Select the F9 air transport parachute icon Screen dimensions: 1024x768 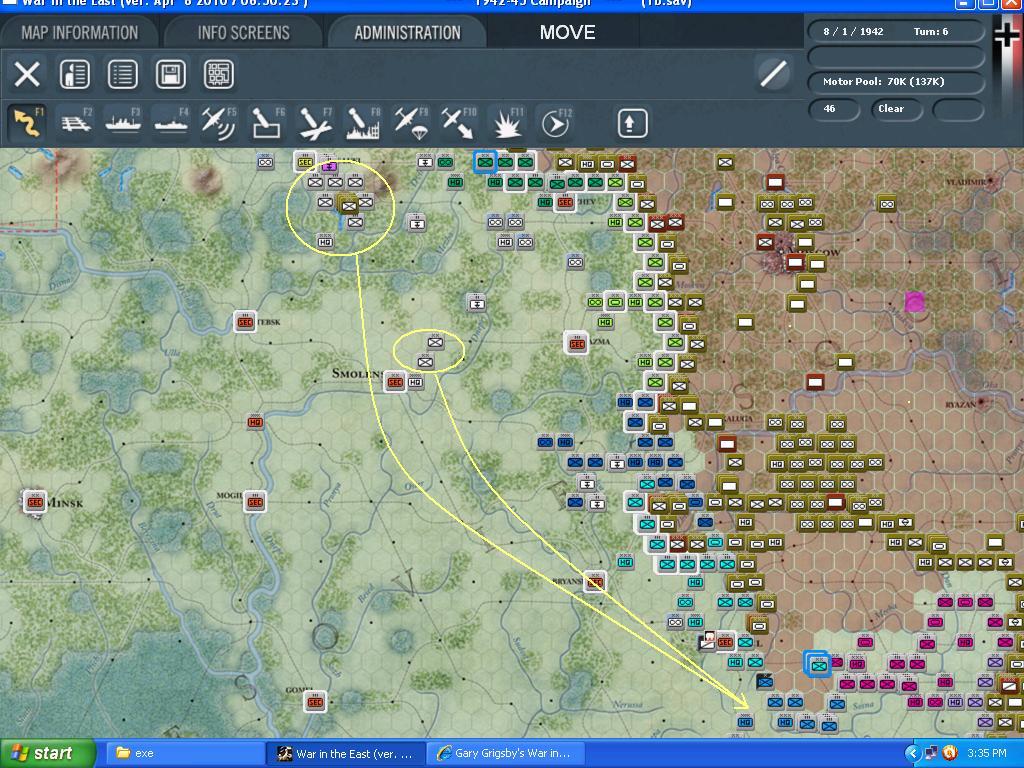tap(411, 123)
